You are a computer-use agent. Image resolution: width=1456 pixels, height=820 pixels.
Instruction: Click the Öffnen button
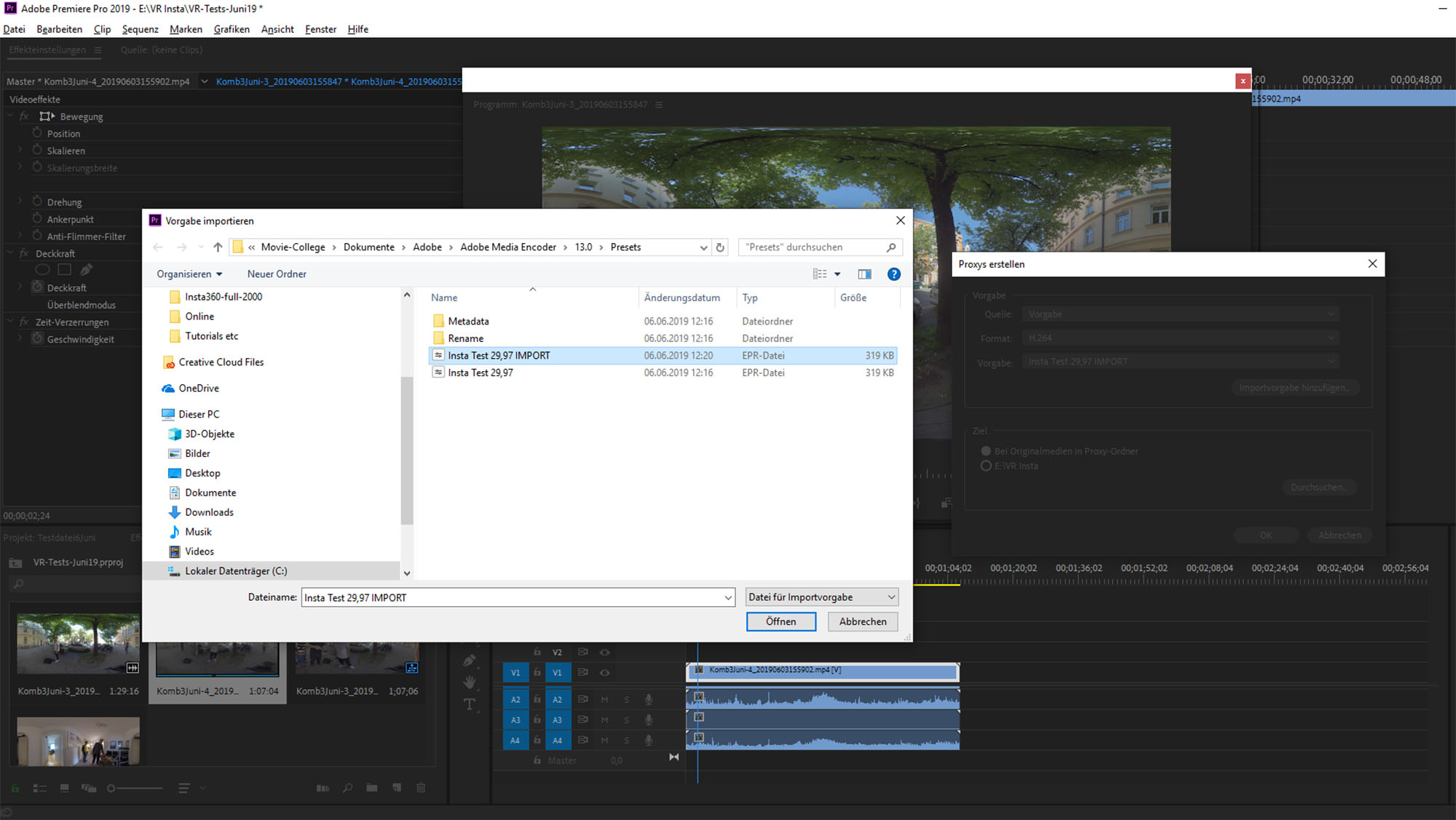point(780,622)
